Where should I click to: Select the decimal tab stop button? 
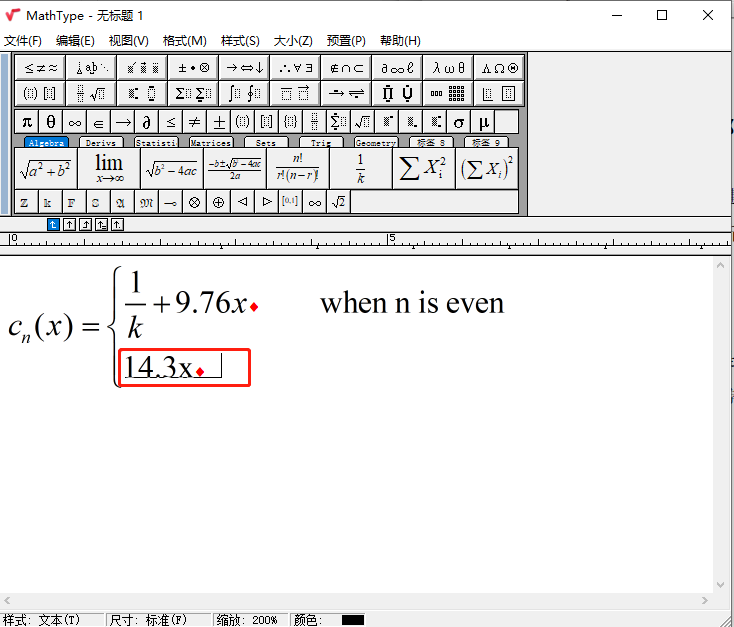[117, 225]
